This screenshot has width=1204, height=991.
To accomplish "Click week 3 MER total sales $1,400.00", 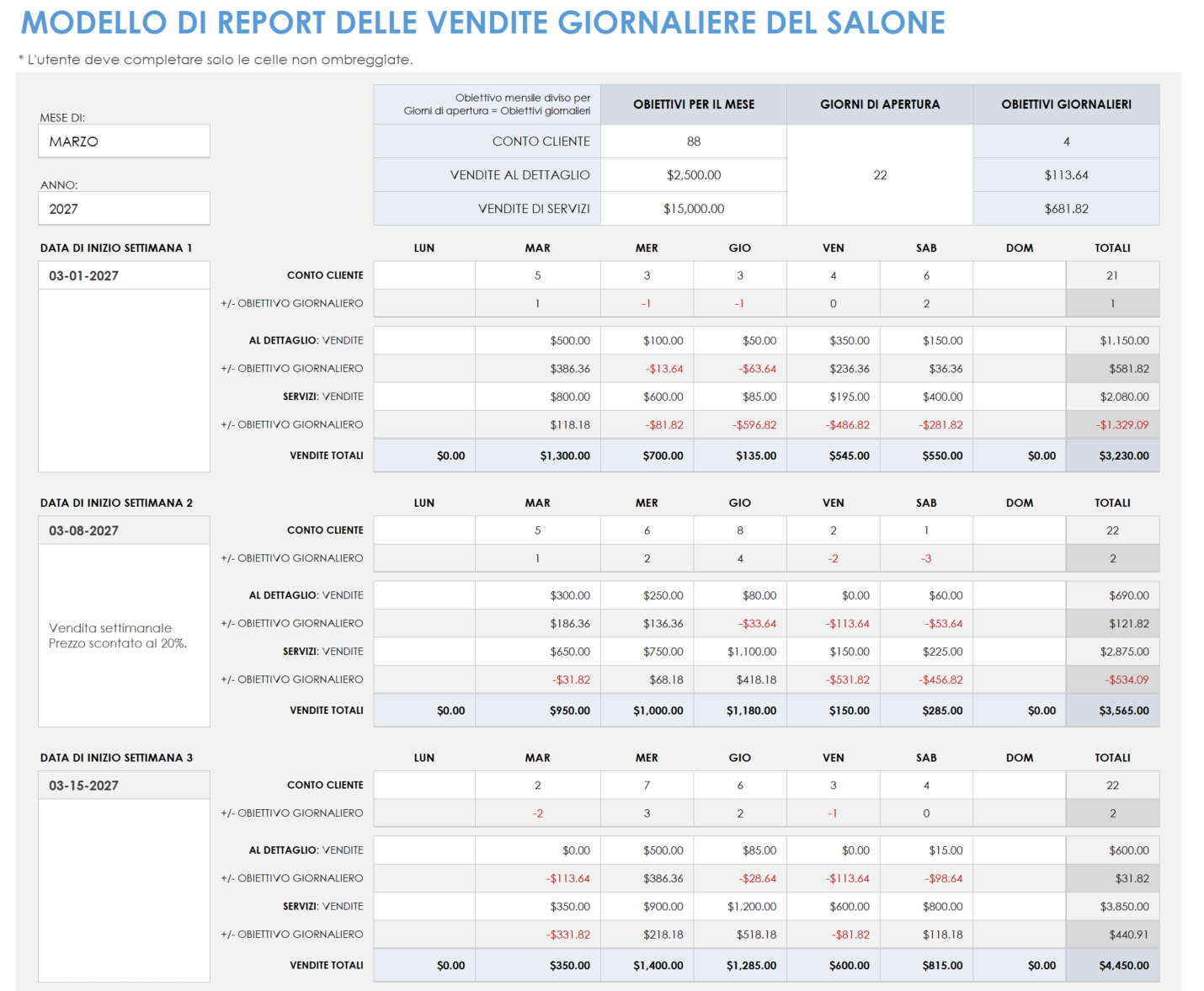I will tap(647, 966).
